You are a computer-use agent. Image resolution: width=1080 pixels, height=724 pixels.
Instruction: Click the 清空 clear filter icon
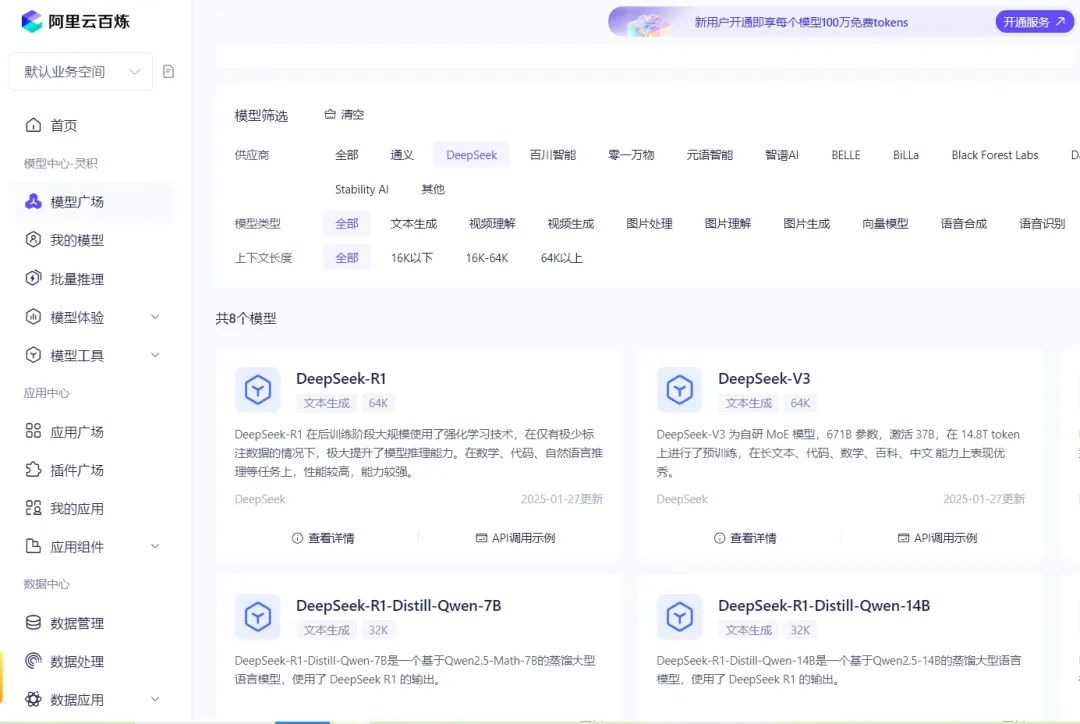tap(330, 114)
